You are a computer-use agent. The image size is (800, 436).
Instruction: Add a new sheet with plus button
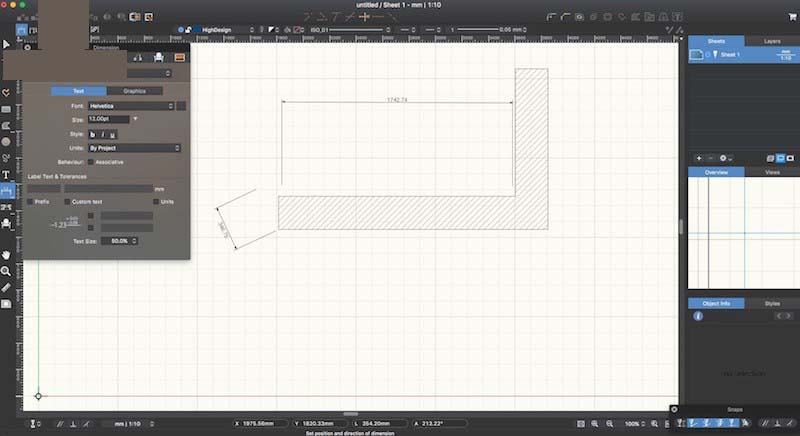pyautogui.click(x=699, y=158)
